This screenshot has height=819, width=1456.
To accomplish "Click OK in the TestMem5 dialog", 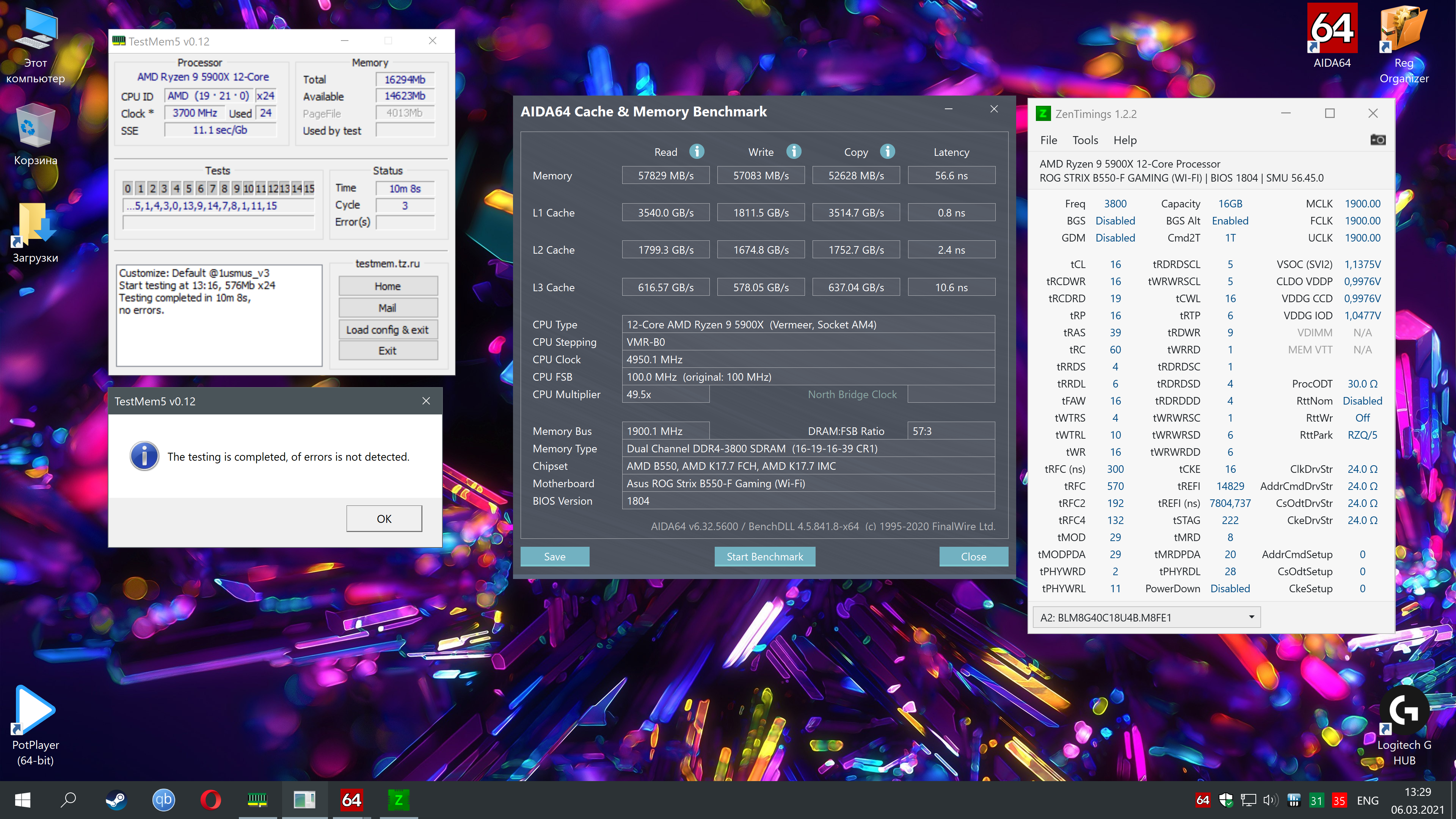I will point(384,518).
